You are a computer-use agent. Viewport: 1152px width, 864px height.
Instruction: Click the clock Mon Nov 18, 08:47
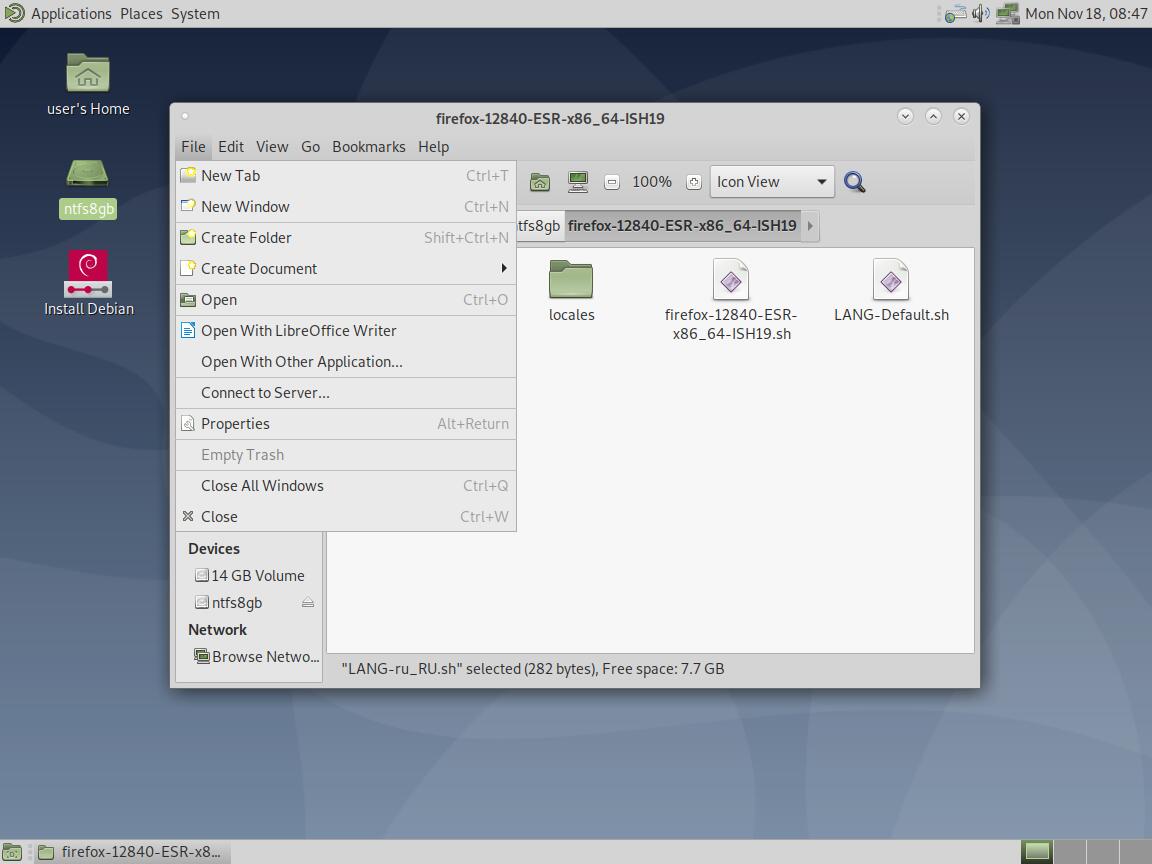coord(1086,13)
